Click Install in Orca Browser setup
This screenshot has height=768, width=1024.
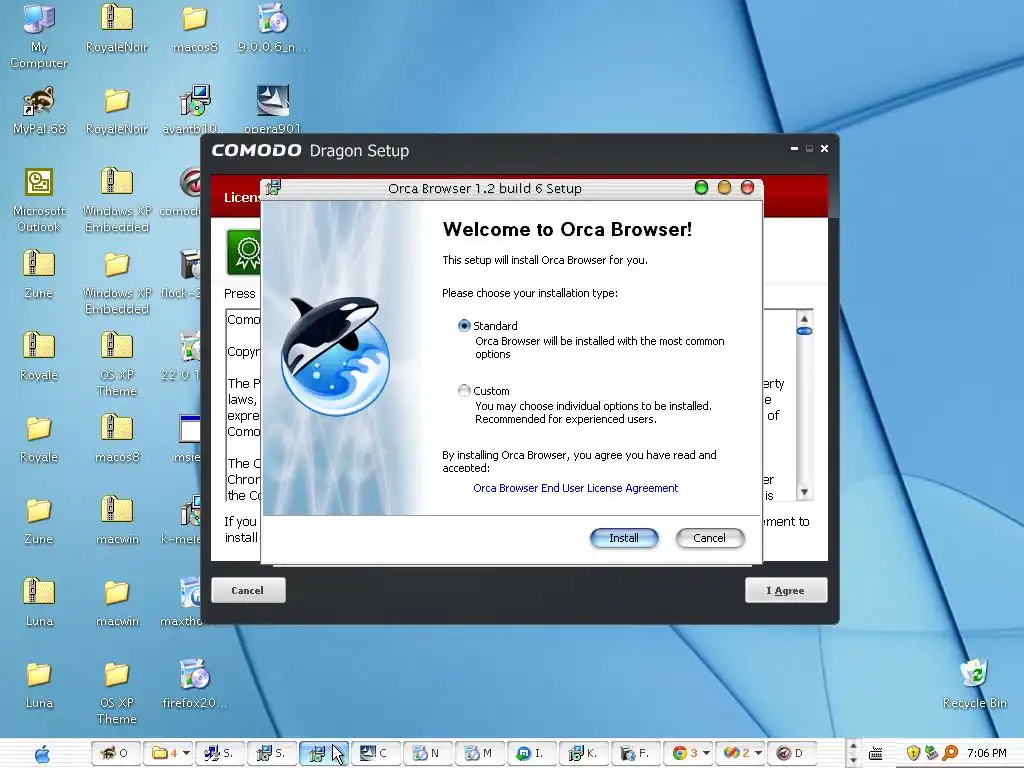tap(624, 538)
